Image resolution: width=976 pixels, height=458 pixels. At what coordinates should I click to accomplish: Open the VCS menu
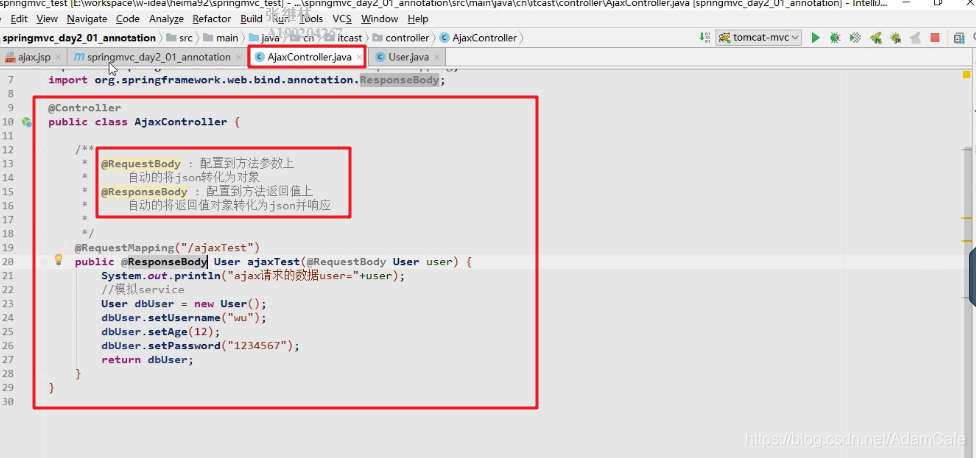[x=342, y=19]
